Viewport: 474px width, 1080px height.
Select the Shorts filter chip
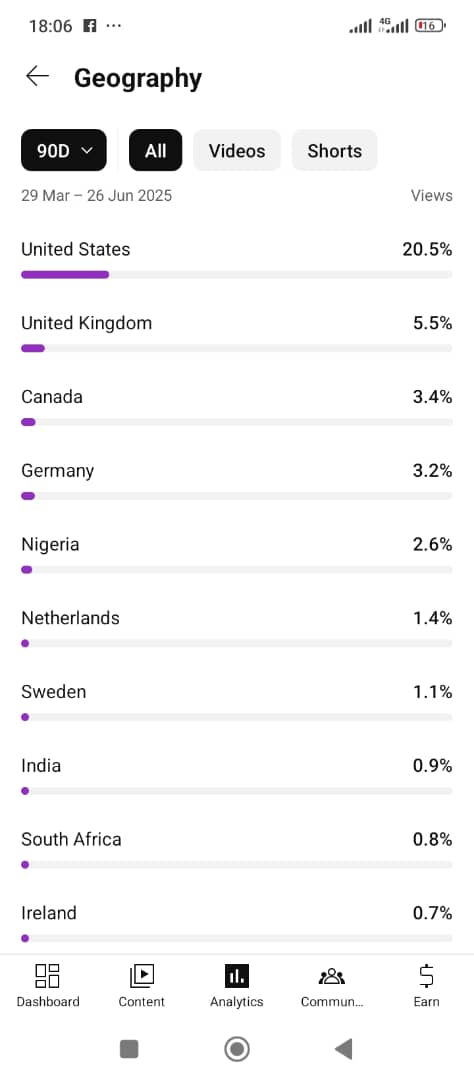(x=335, y=150)
